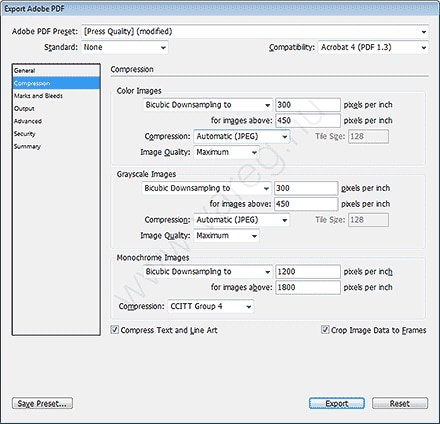Select General in the category list
This screenshot has width=440, height=424.
56,71
